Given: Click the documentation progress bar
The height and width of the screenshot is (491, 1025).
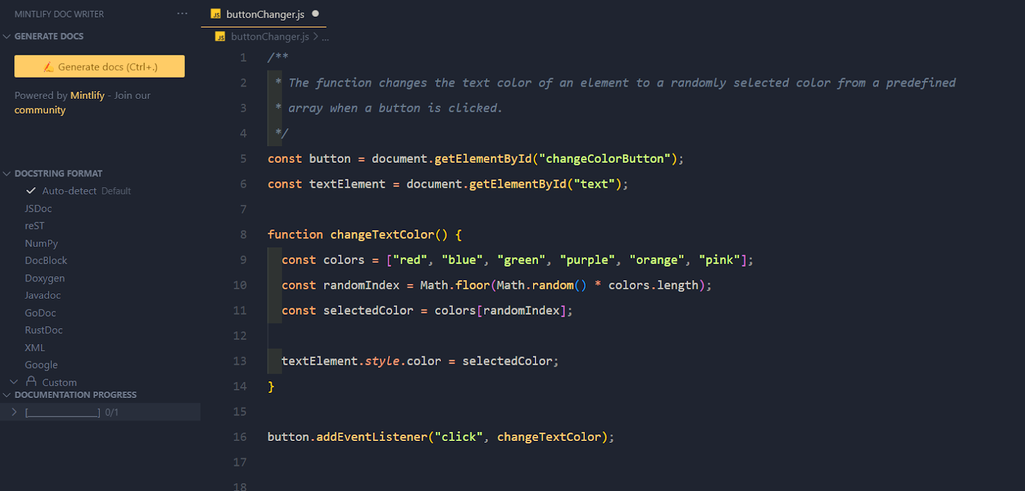Looking at the screenshot, I should coord(63,413).
